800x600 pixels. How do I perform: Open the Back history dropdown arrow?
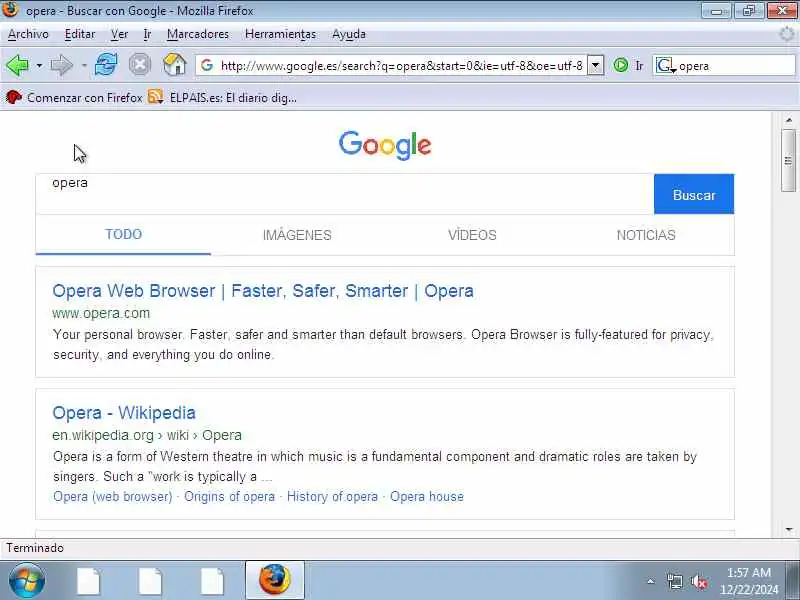click(x=39, y=66)
